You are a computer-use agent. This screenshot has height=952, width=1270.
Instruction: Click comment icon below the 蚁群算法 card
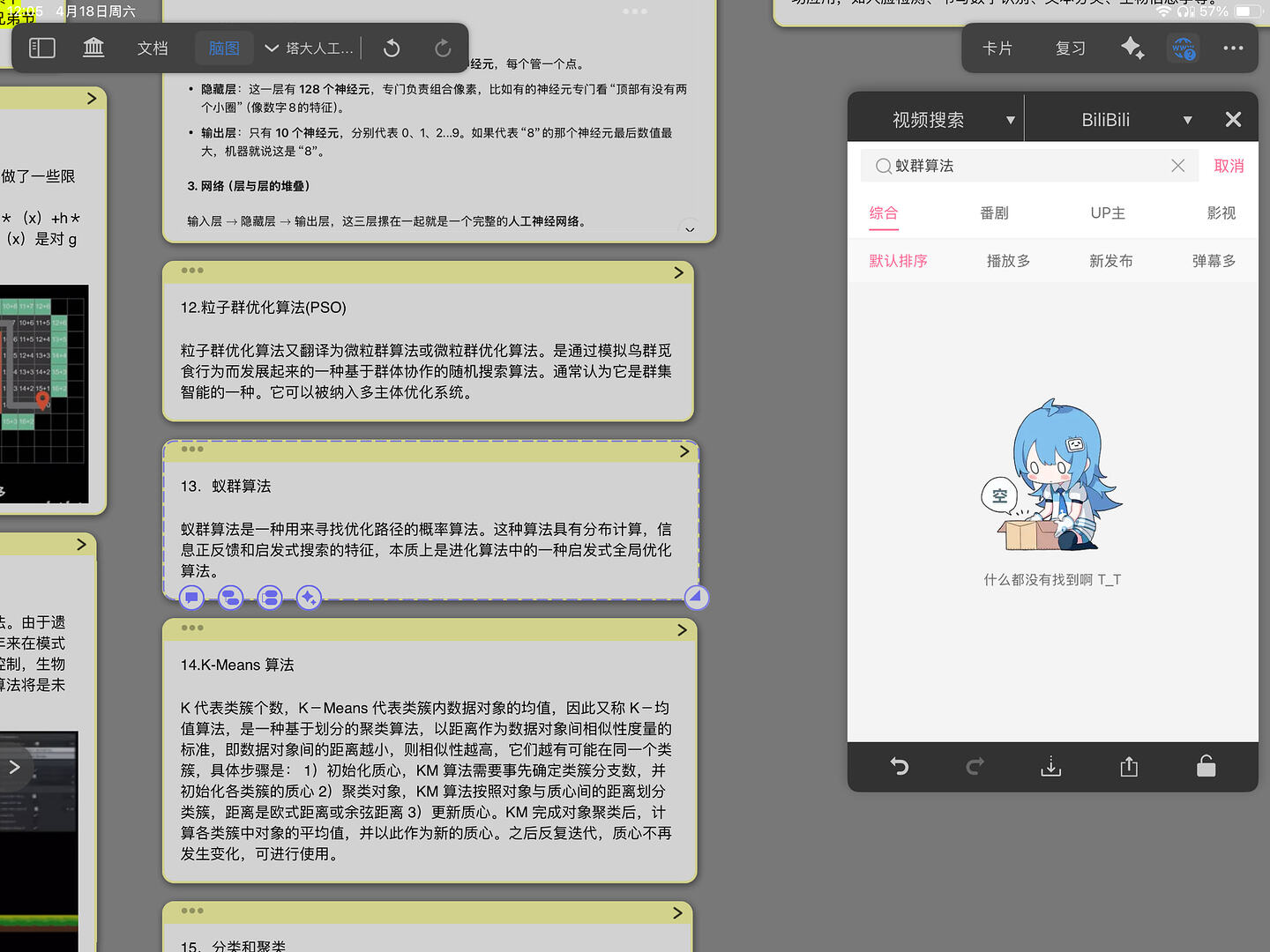pos(191,598)
